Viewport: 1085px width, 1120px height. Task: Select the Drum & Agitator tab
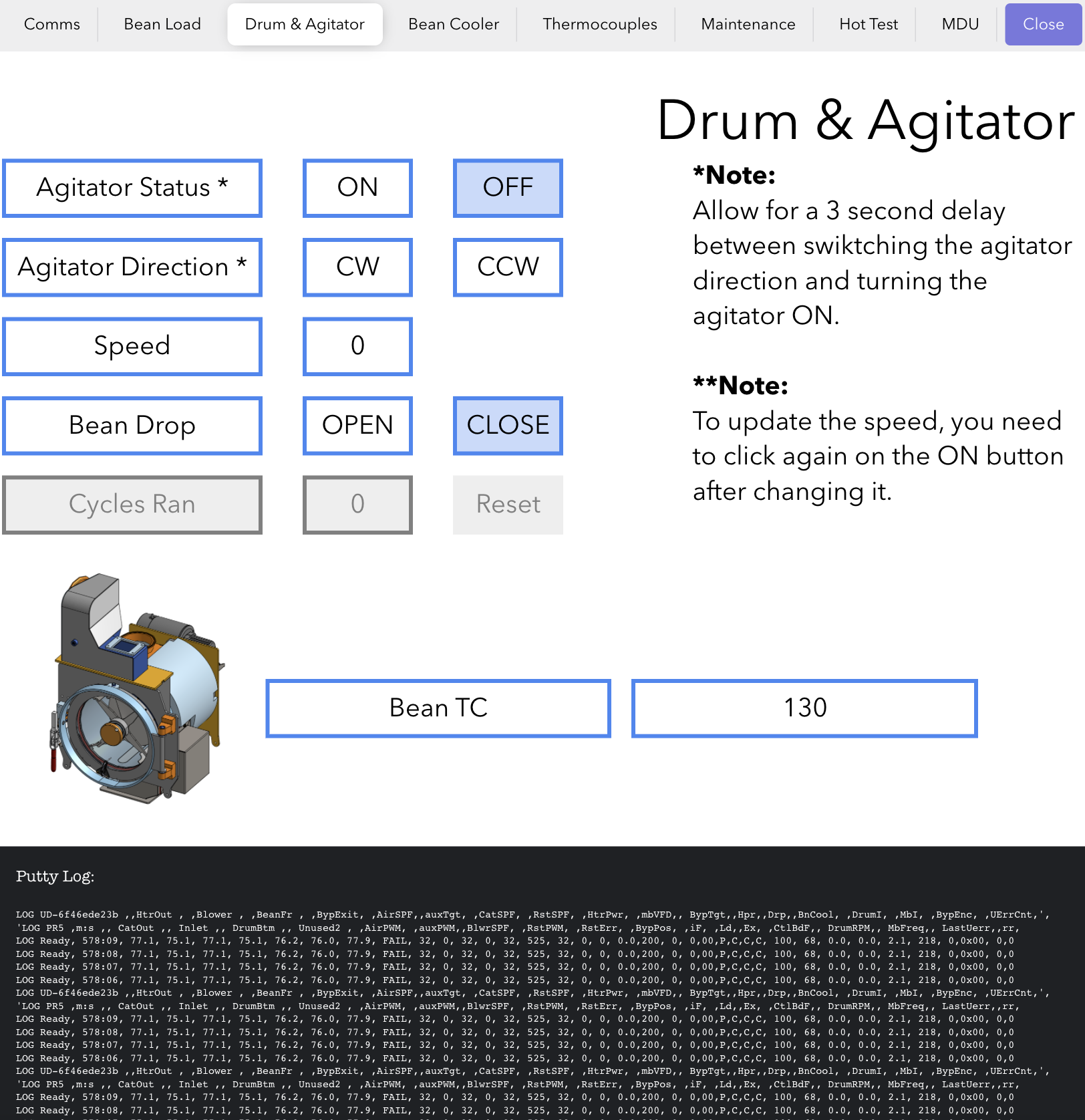point(305,24)
